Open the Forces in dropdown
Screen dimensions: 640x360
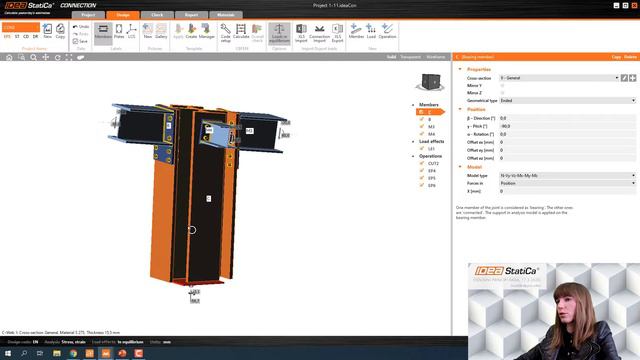tap(568, 183)
